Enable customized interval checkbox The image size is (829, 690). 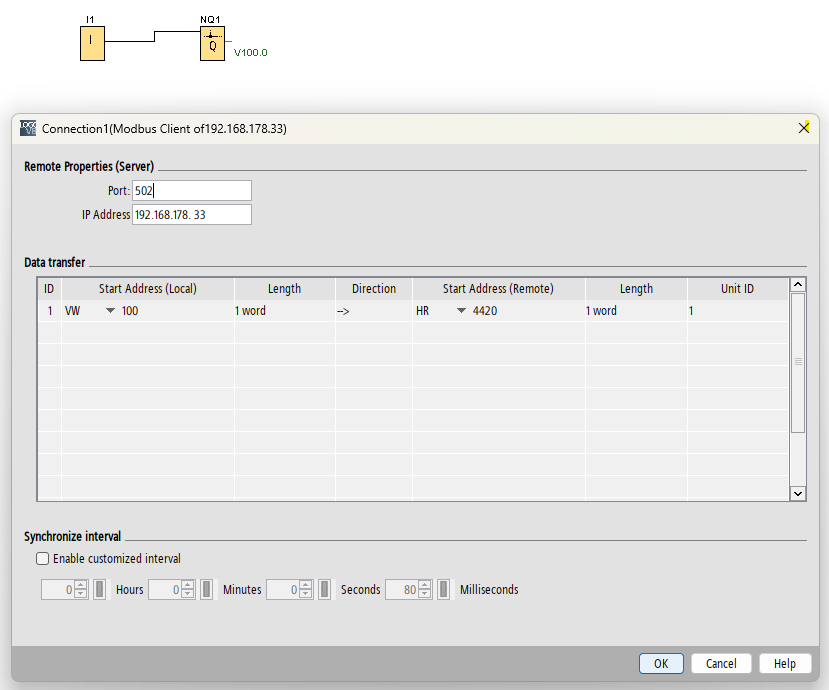click(42, 559)
